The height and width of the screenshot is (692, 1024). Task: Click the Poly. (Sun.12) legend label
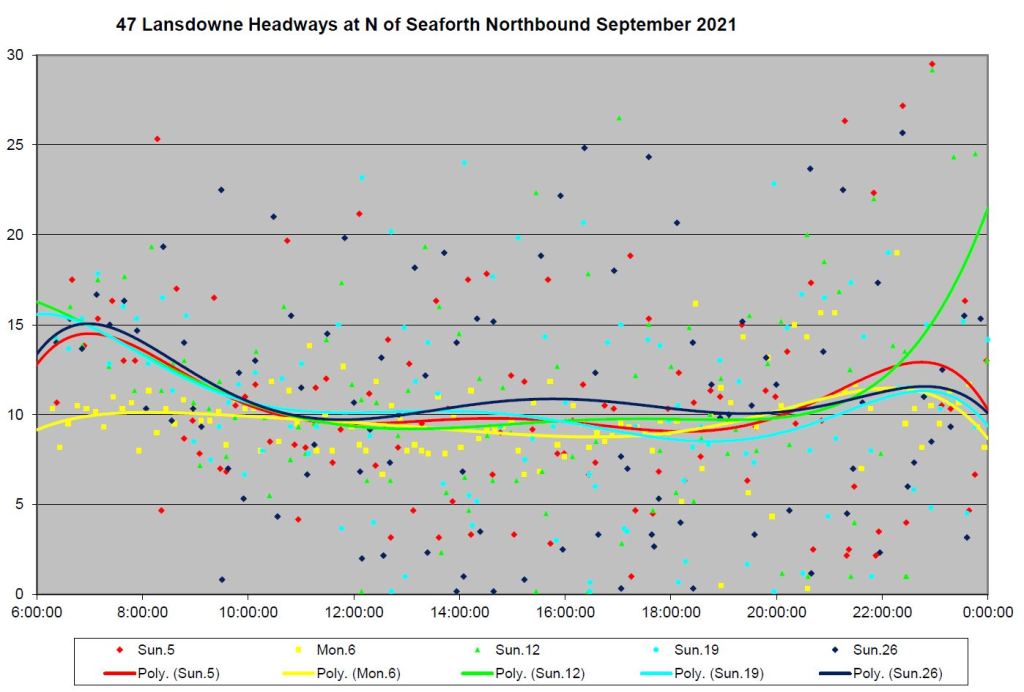pyautogui.click(x=541, y=672)
